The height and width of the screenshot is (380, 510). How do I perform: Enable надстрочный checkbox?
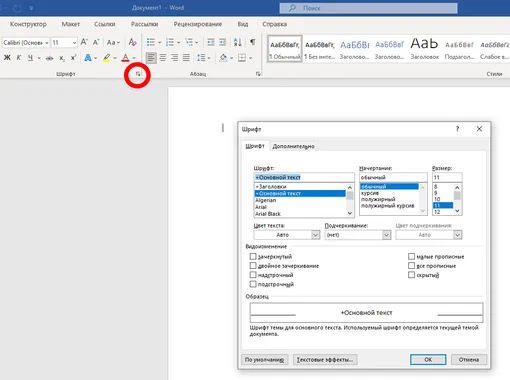pos(253,275)
